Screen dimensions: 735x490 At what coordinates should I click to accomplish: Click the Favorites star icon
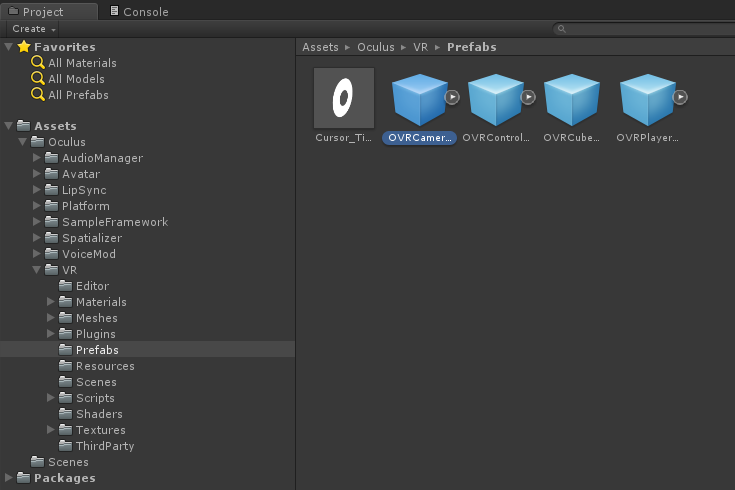(24, 46)
